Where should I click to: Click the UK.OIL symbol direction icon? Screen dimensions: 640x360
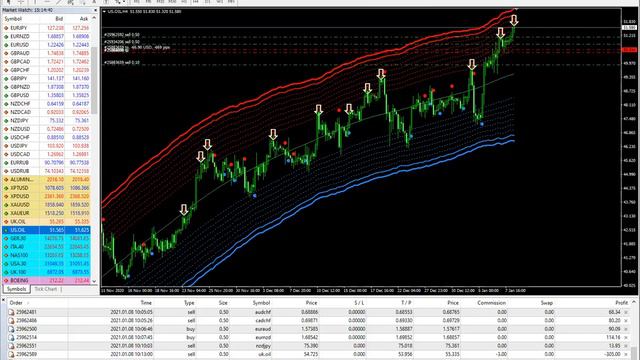coord(6,222)
